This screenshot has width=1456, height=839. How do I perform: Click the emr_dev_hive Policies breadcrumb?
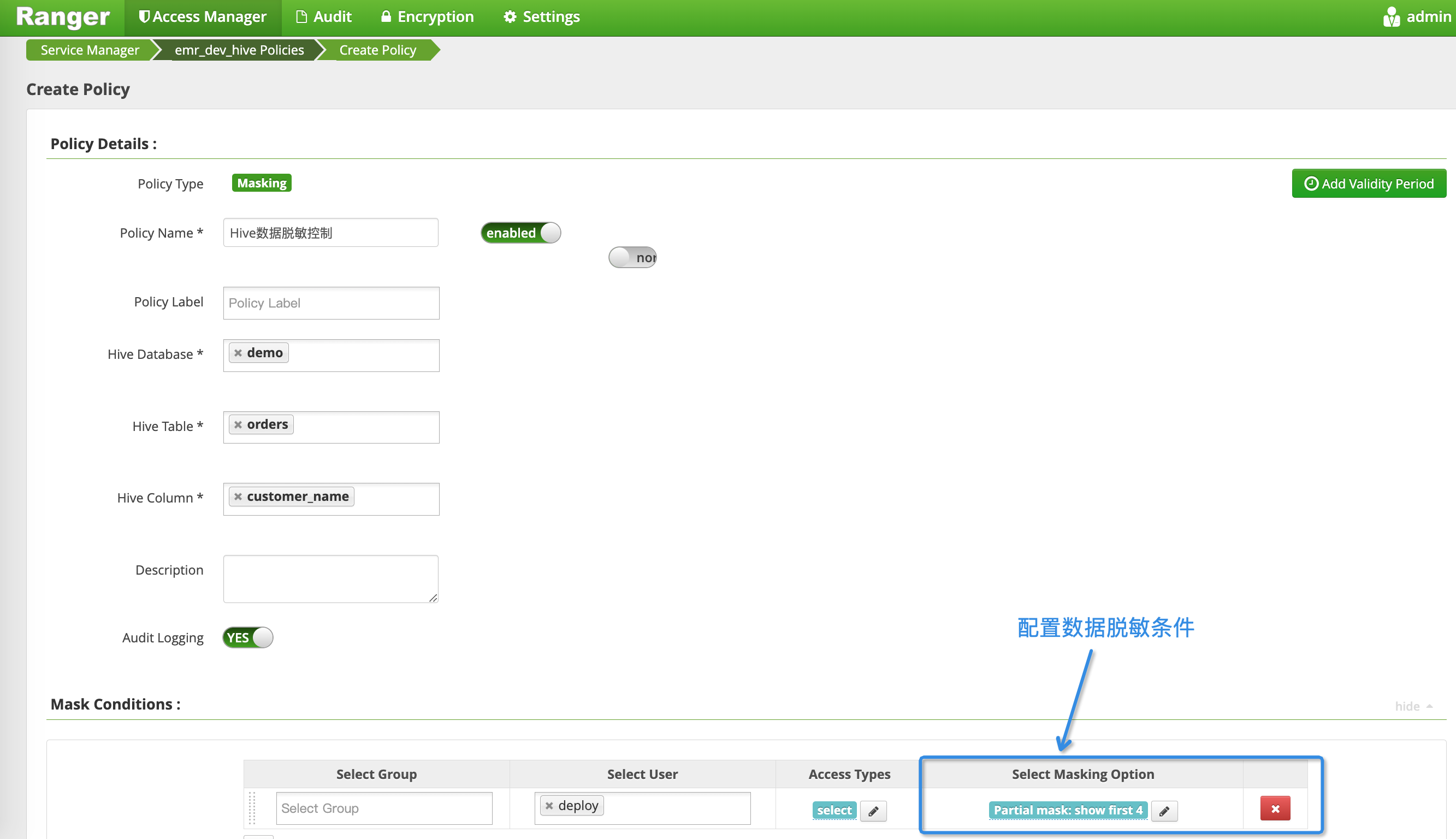pos(238,49)
